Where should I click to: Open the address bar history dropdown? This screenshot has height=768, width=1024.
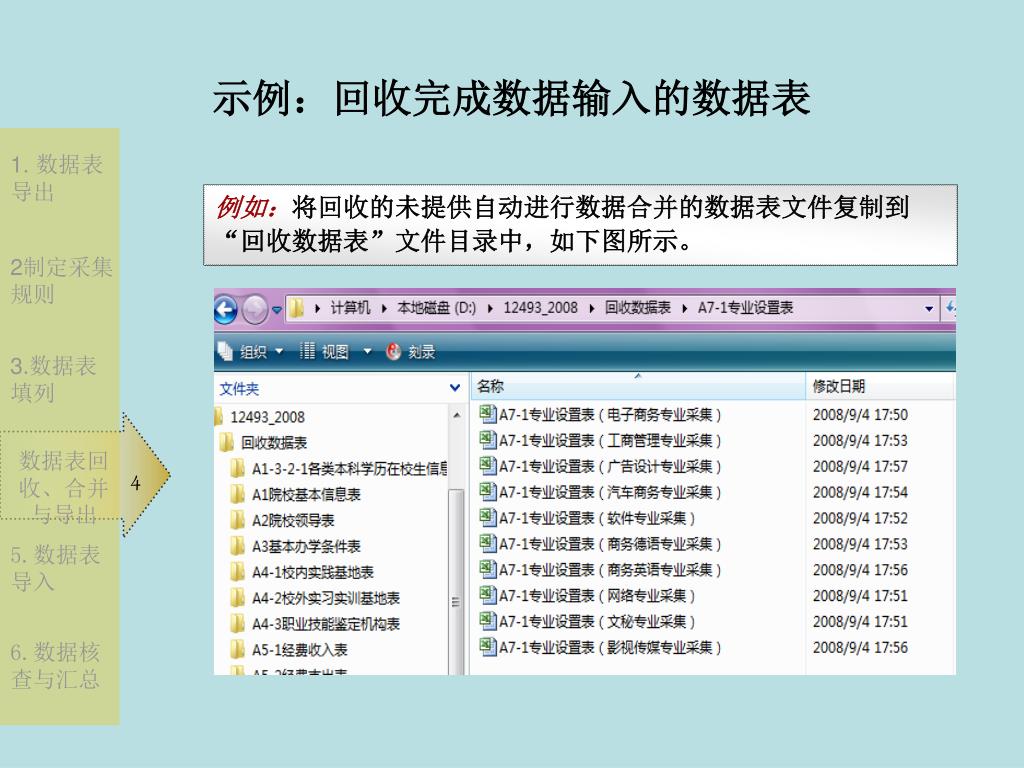pyautogui.click(x=929, y=309)
